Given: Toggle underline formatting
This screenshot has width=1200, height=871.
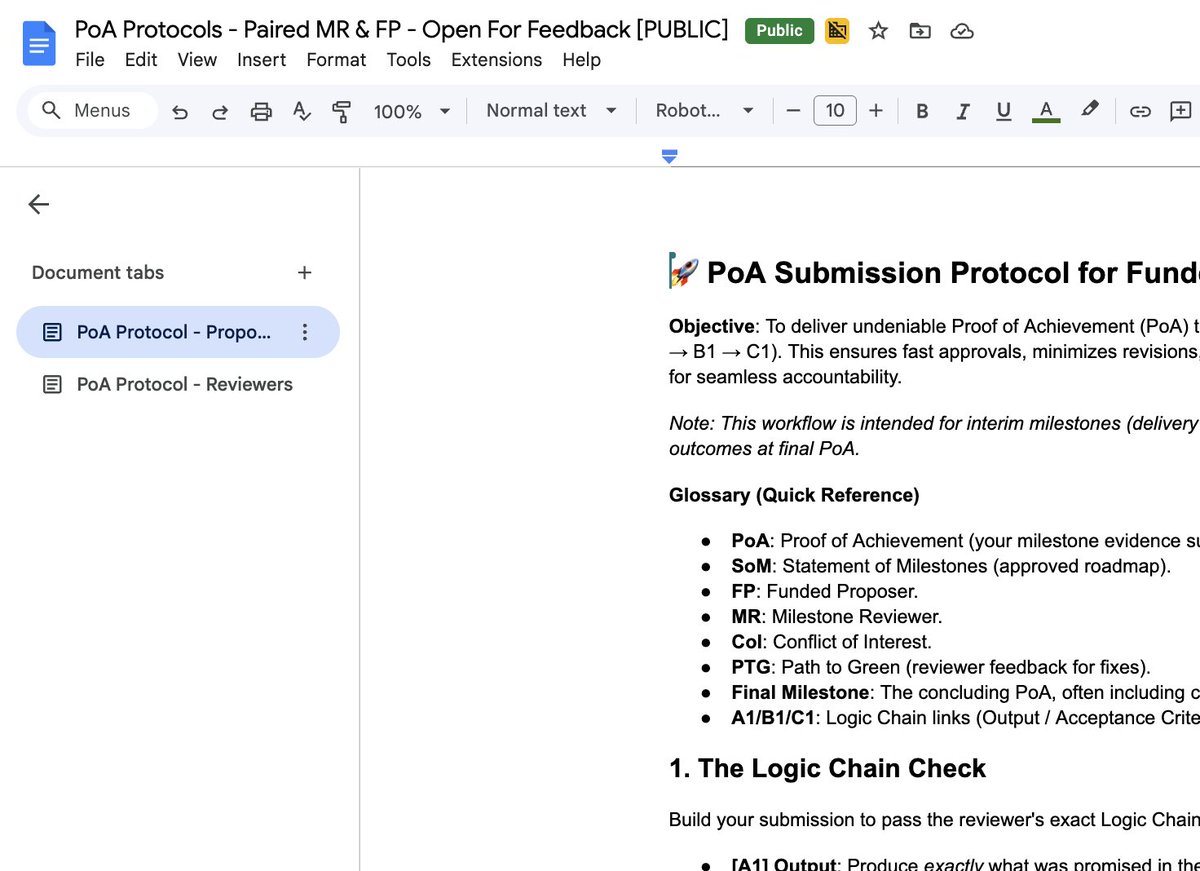Looking at the screenshot, I should [1003, 112].
